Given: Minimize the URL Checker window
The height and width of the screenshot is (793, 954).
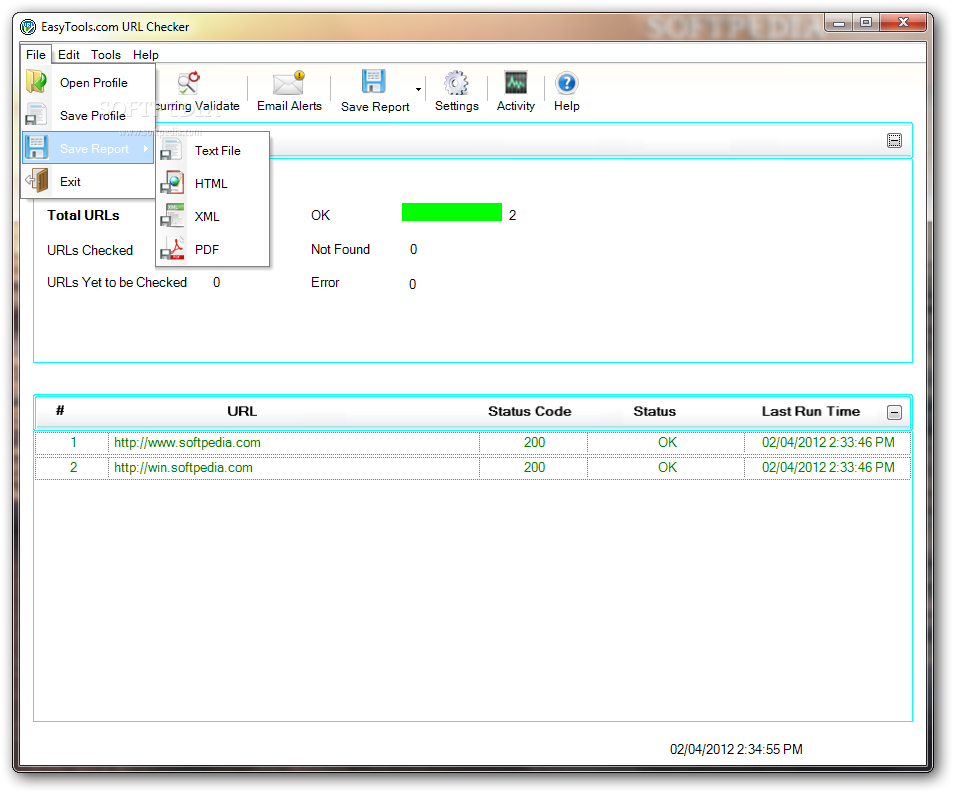Looking at the screenshot, I should (839, 23).
